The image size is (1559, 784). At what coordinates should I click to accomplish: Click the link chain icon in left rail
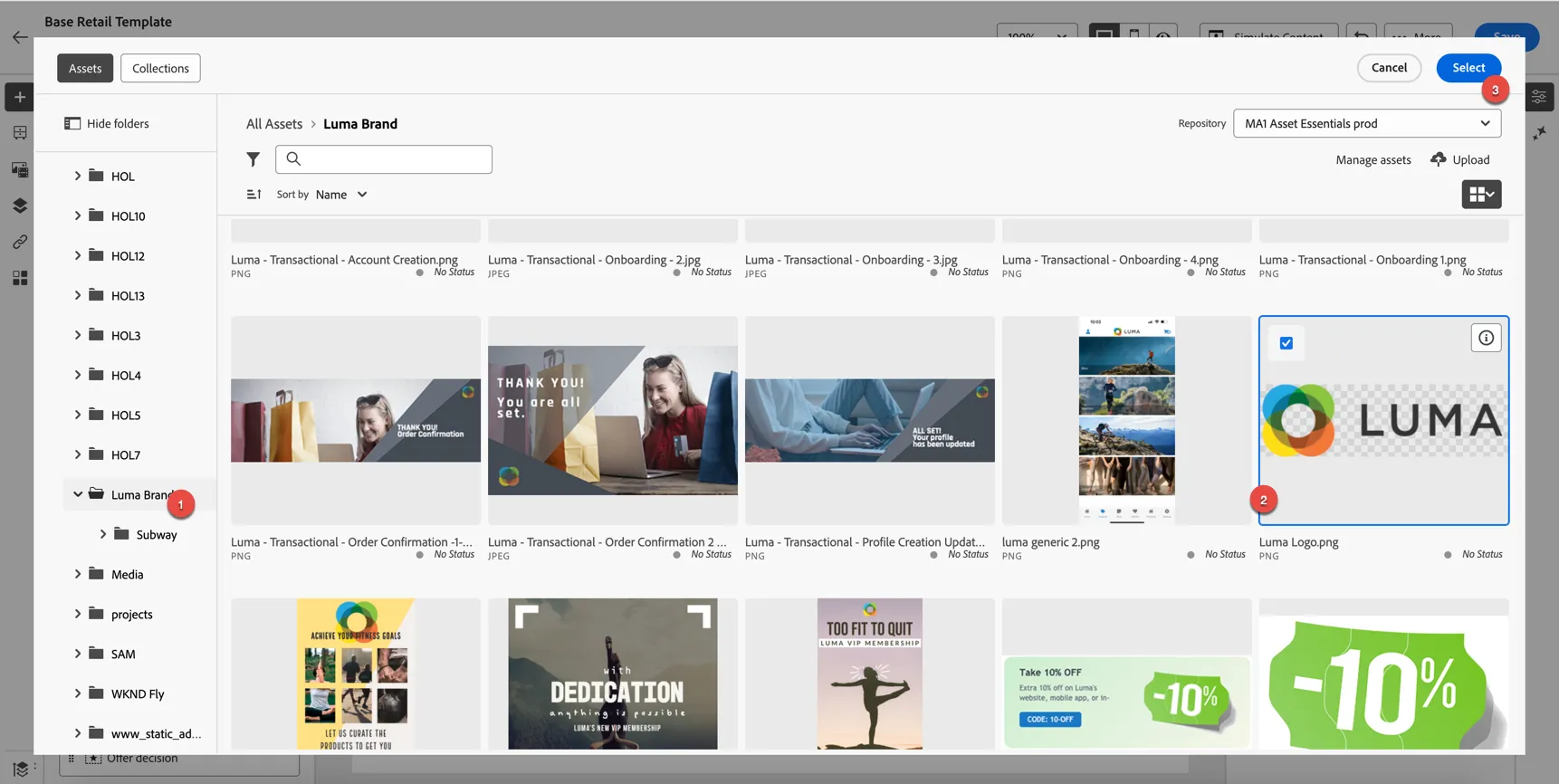click(20, 242)
